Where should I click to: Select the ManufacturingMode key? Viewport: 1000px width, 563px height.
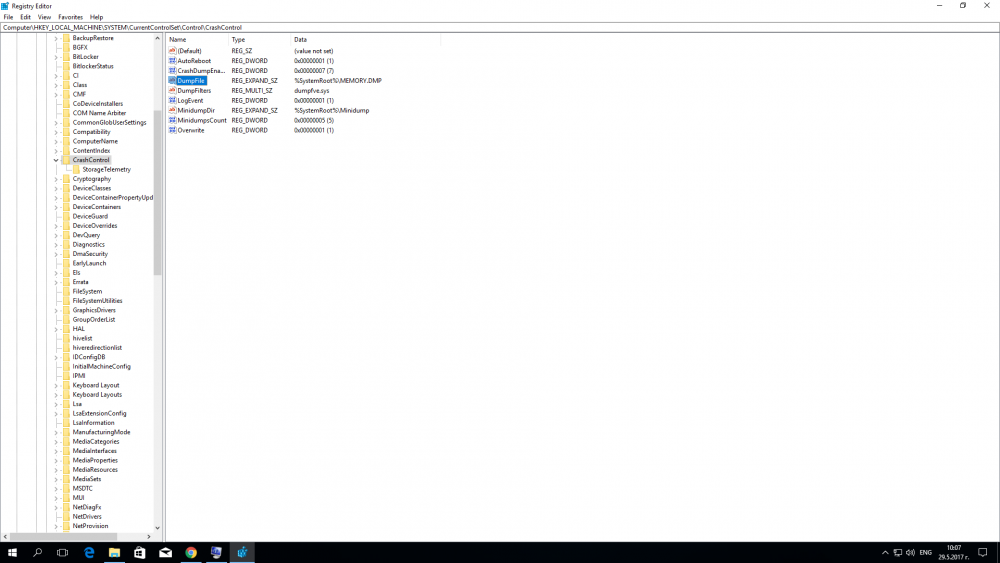[x=101, y=432]
